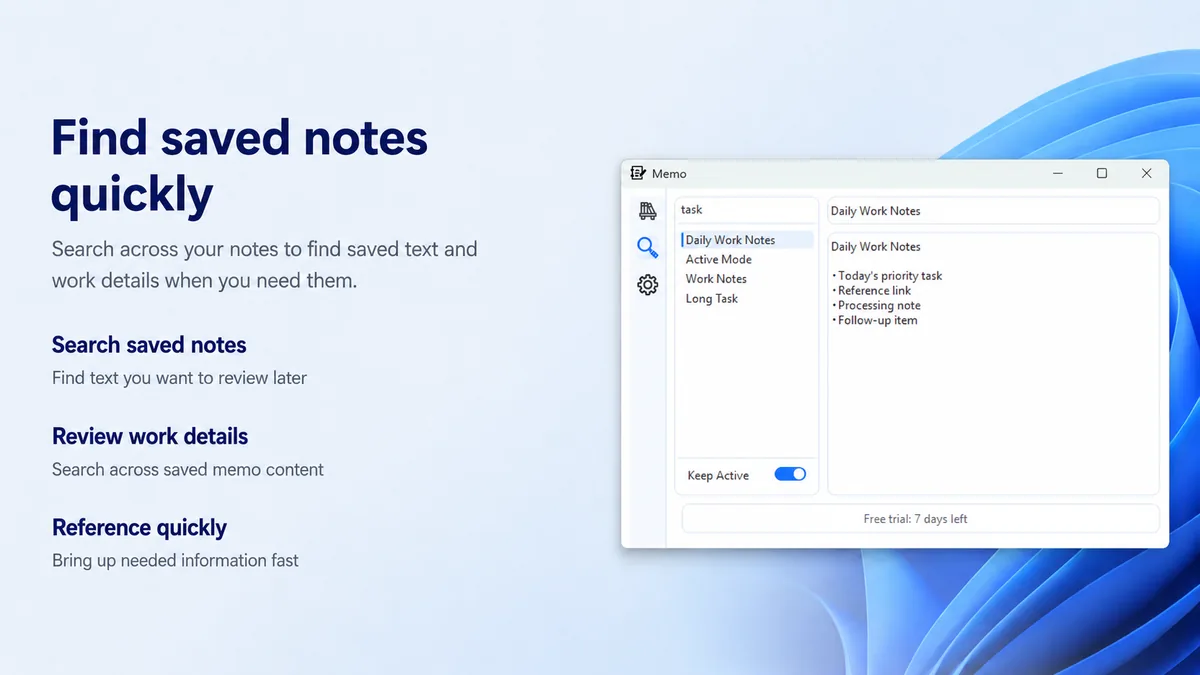
Task: Close the Memo window
Action: [1147, 173]
